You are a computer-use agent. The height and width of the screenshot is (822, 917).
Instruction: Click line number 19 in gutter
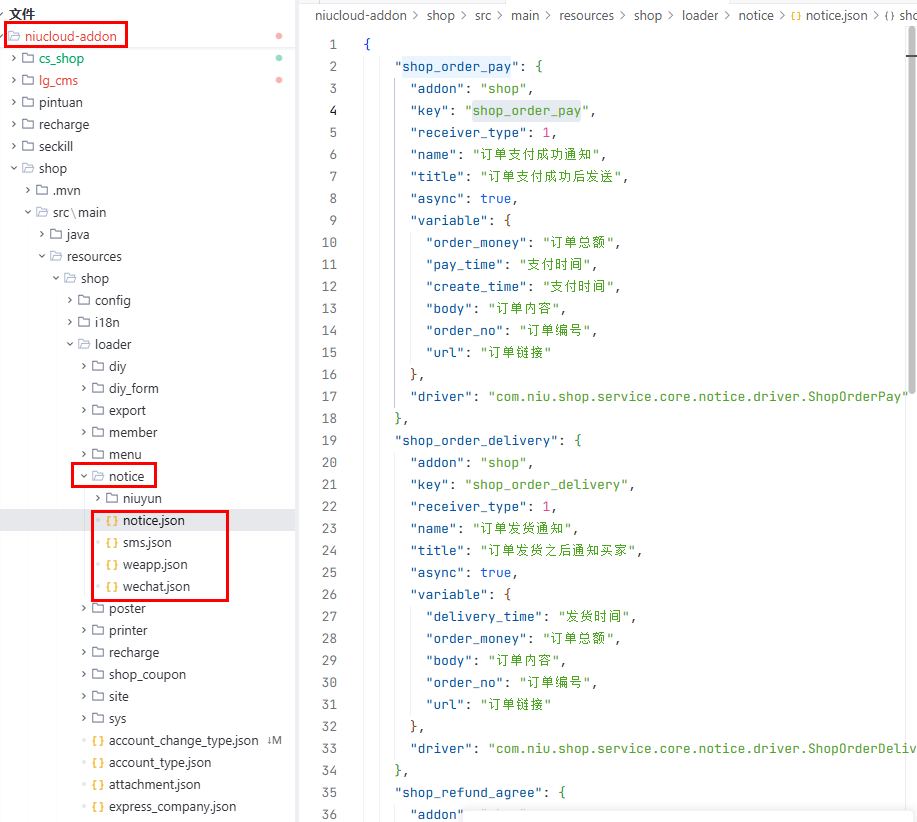tap(329, 441)
